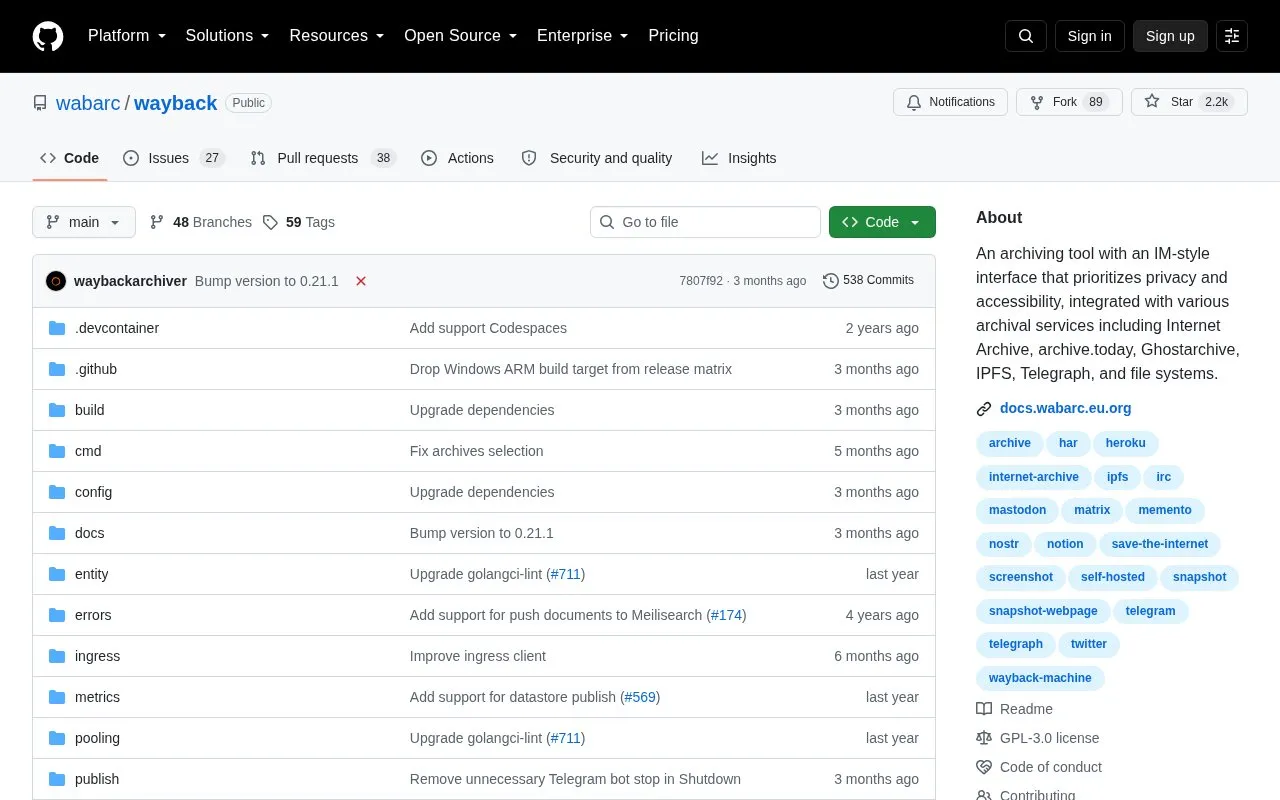Select the internet-archive topic tag
The height and width of the screenshot is (800, 1280).
pos(1034,477)
